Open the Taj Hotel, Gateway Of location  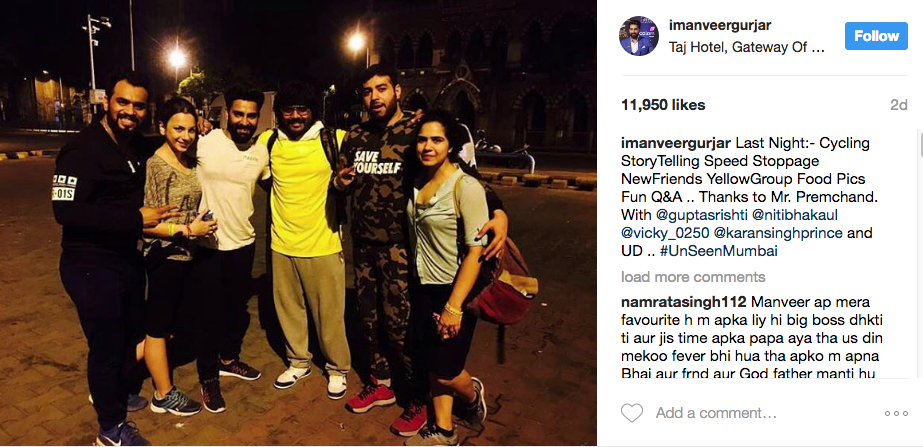click(746, 48)
